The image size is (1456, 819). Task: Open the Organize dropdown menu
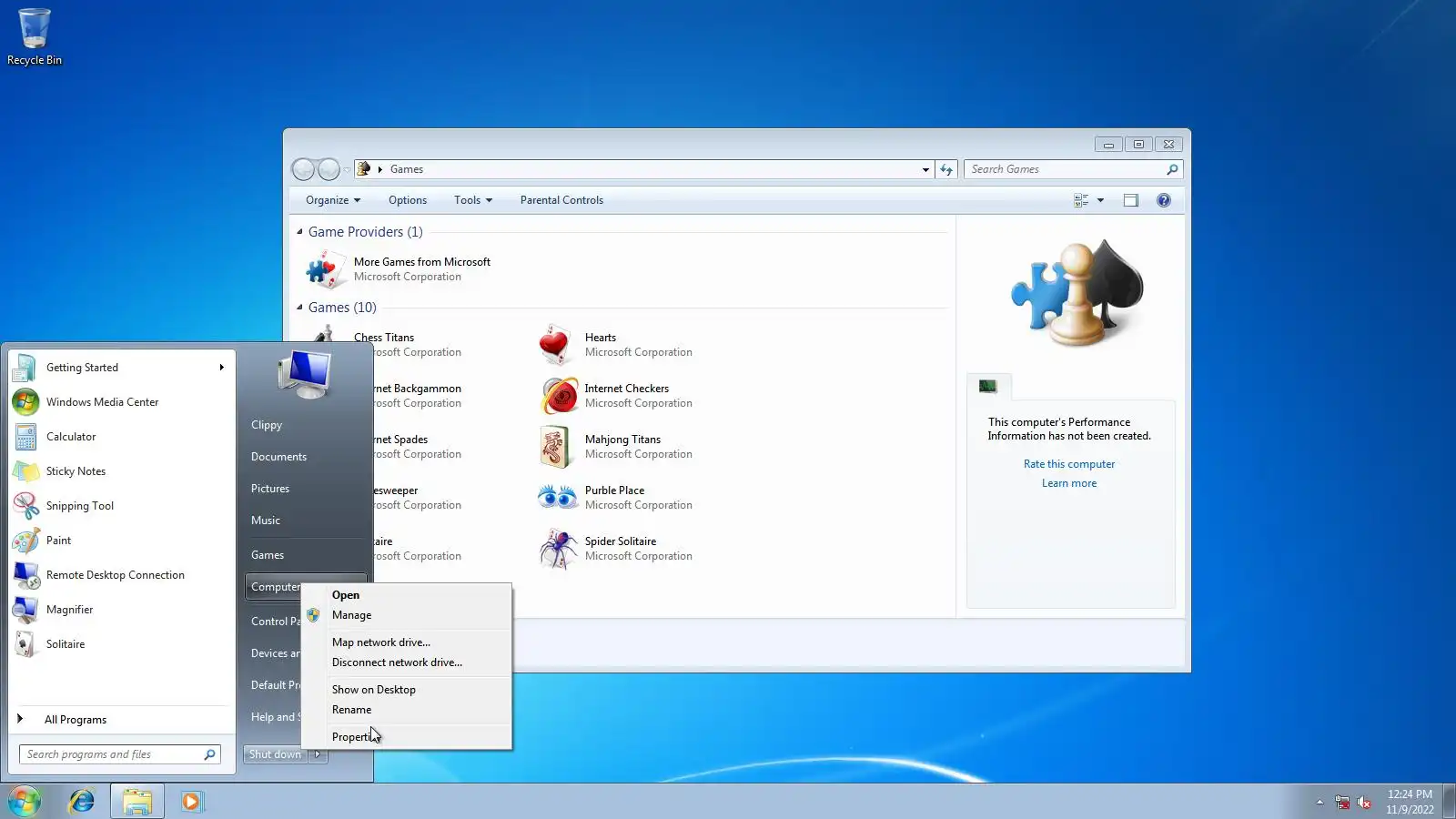(333, 200)
